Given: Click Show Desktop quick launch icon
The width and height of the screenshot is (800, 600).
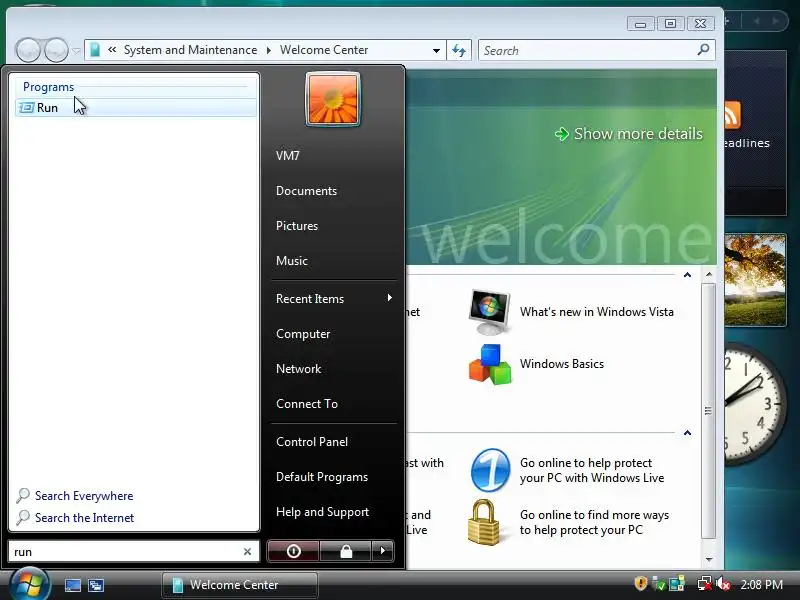Looking at the screenshot, I should [x=72, y=585].
